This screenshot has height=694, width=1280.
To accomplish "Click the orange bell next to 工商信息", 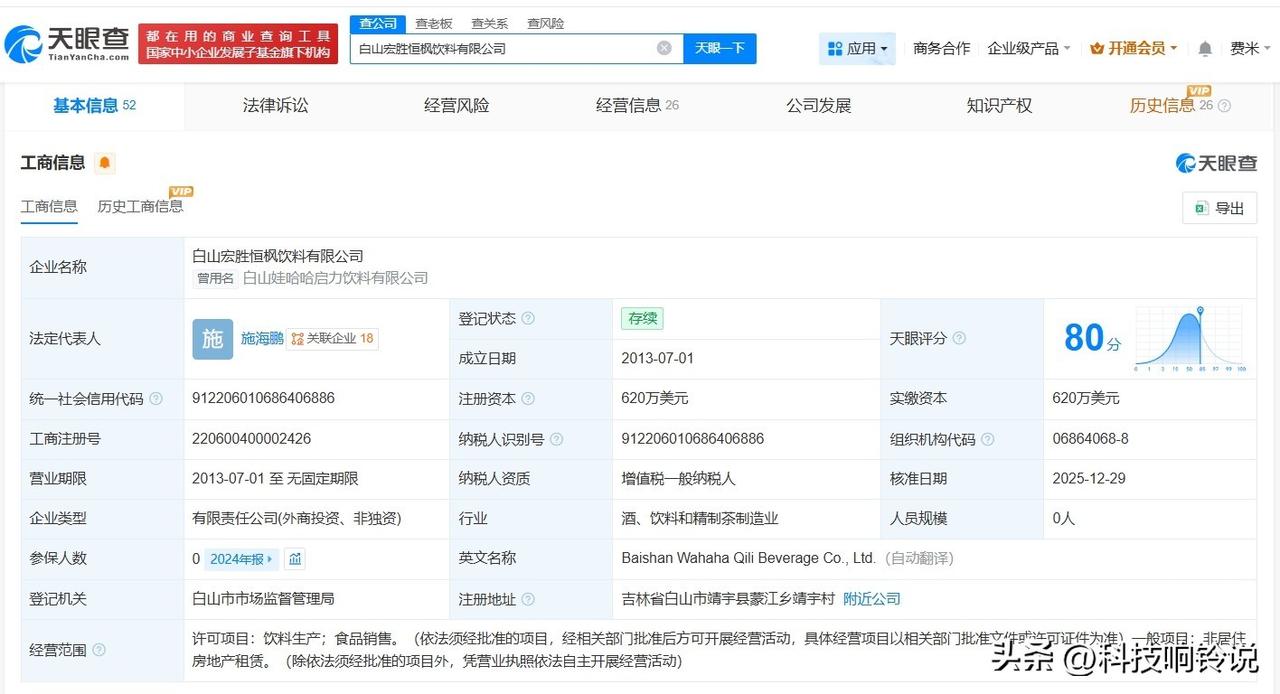I will point(105,163).
